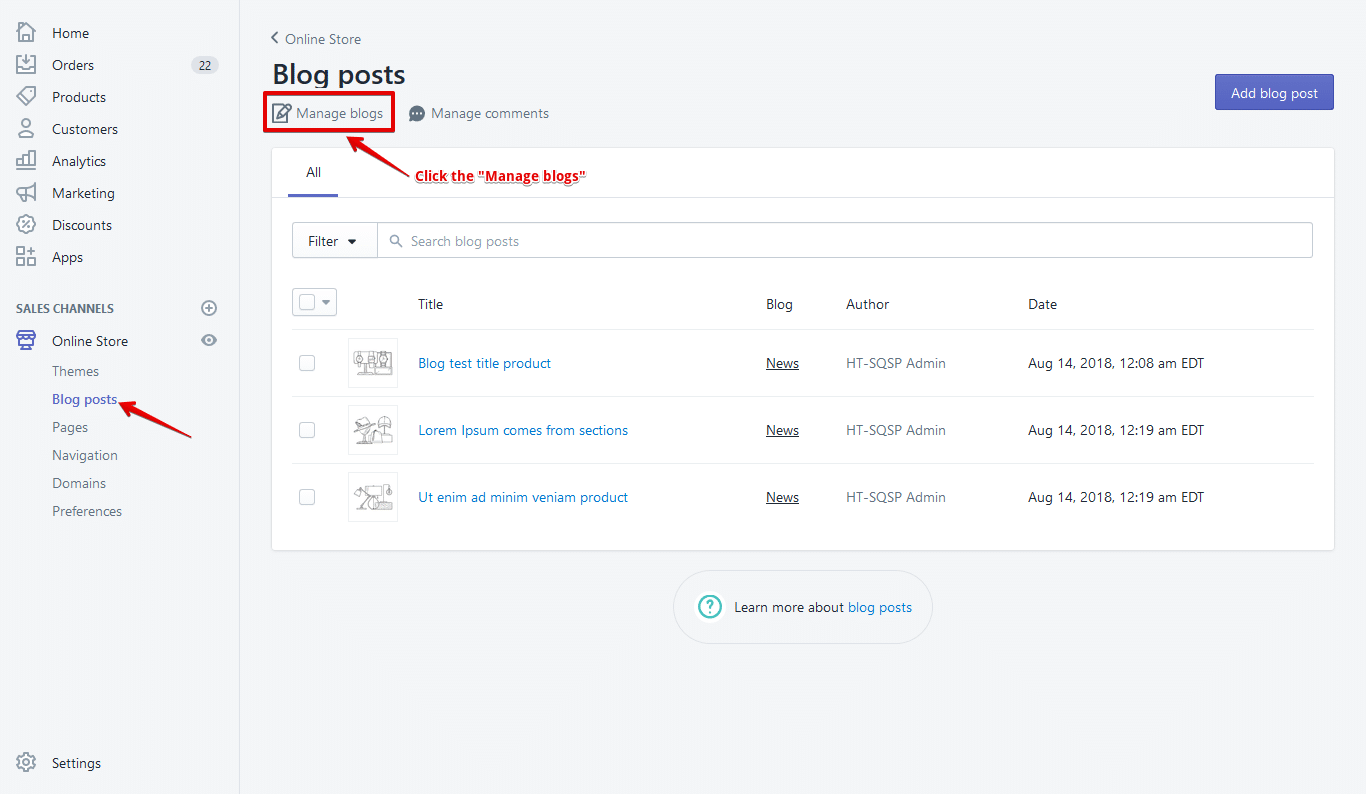
Task: Open the Analytics section
Action: tap(79, 160)
